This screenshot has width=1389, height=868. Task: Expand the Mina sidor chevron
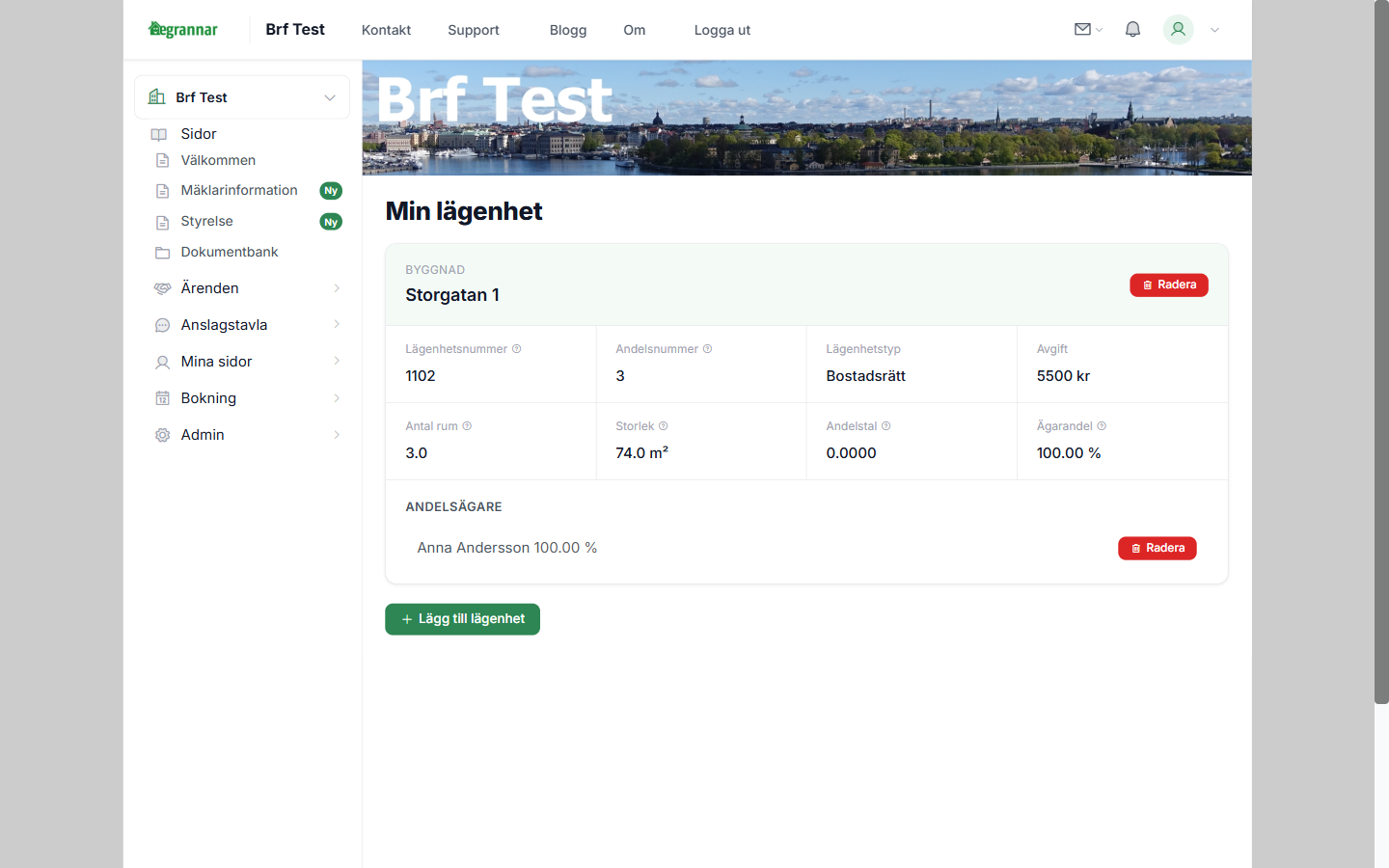337,361
